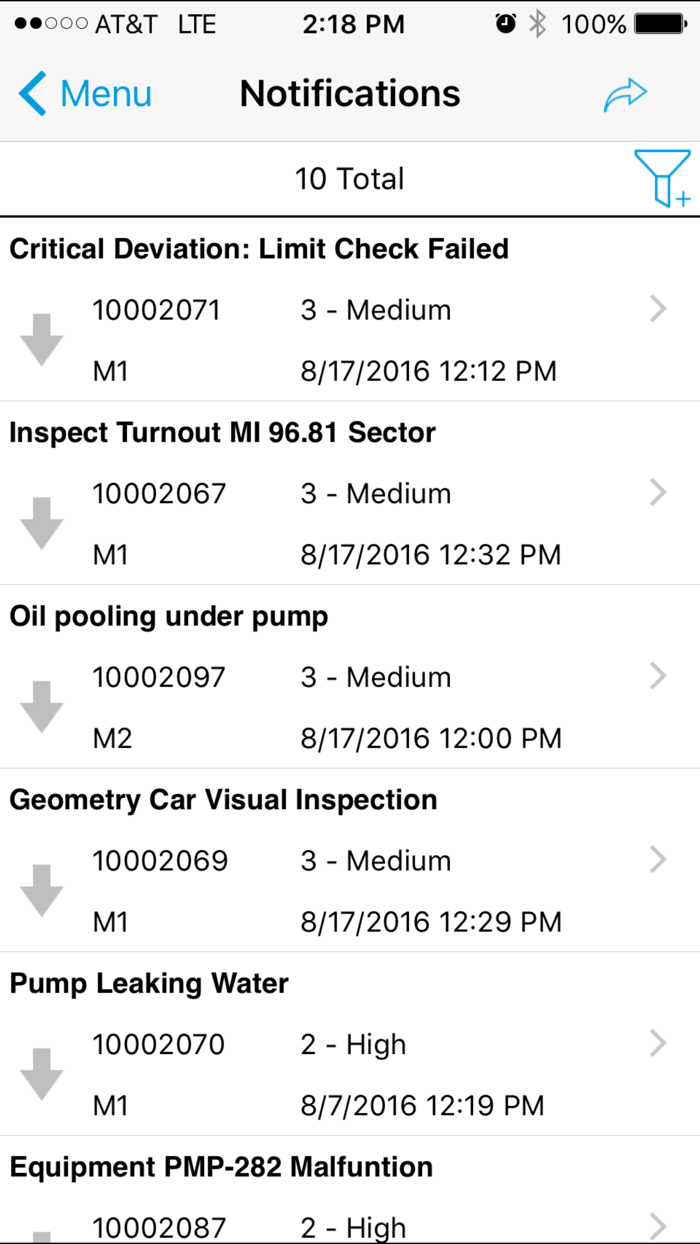Add a filter using the funnel-plus icon
The height and width of the screenshot is (1244, 700).
(663, 178)
